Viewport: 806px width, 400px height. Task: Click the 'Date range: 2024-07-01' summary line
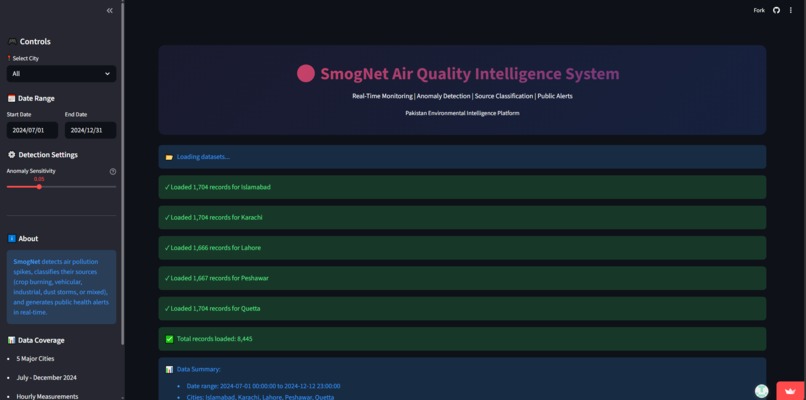coord(263,386)
